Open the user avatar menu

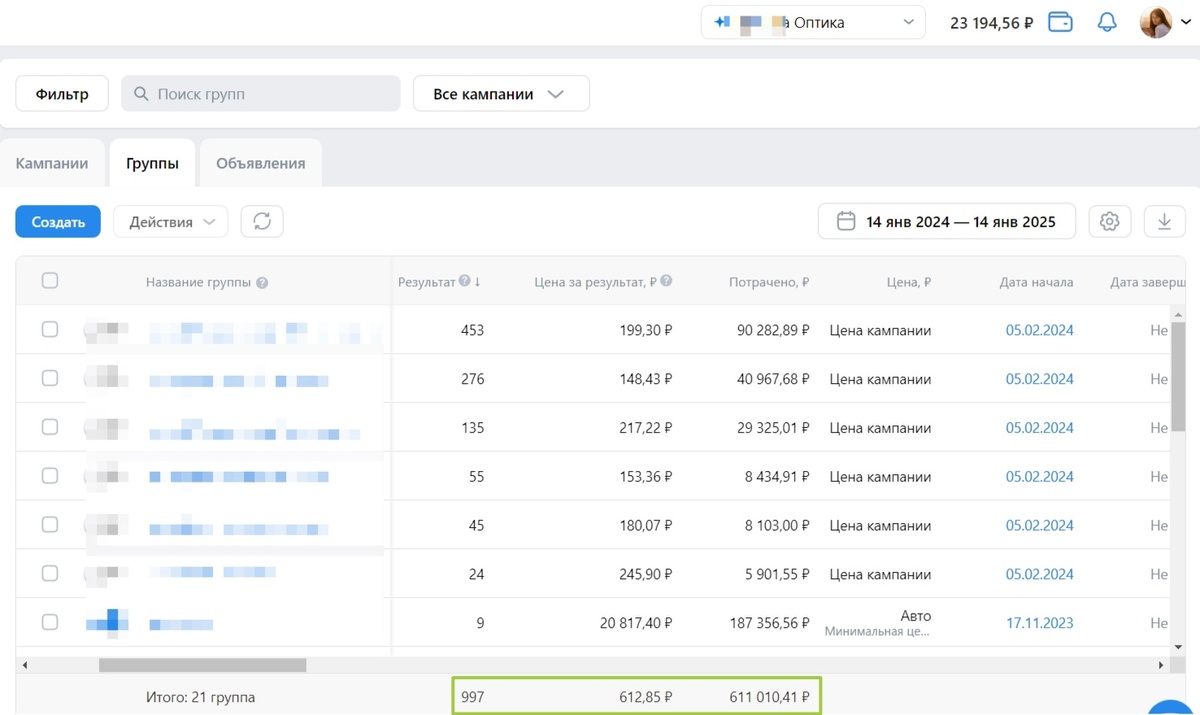1156,22
